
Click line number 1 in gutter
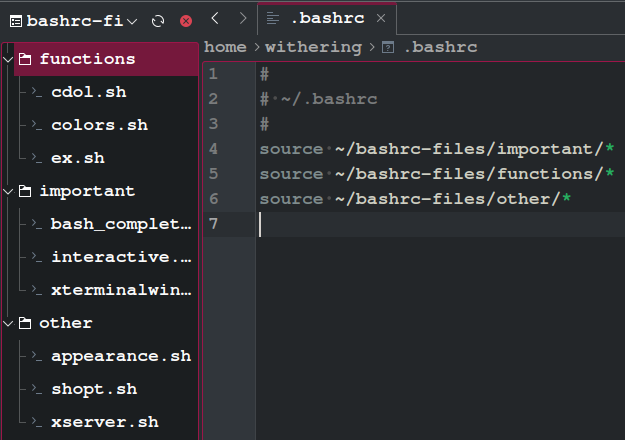213,74
